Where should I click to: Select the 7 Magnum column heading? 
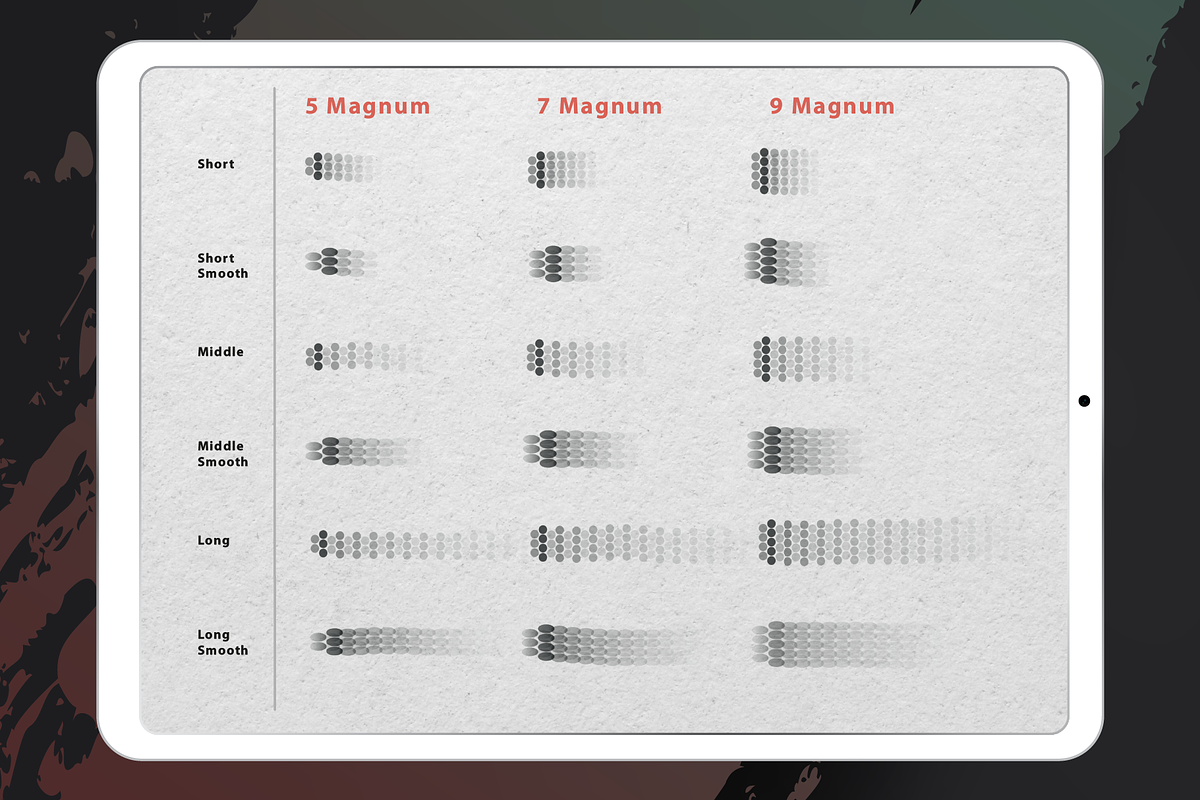point(600,106)
